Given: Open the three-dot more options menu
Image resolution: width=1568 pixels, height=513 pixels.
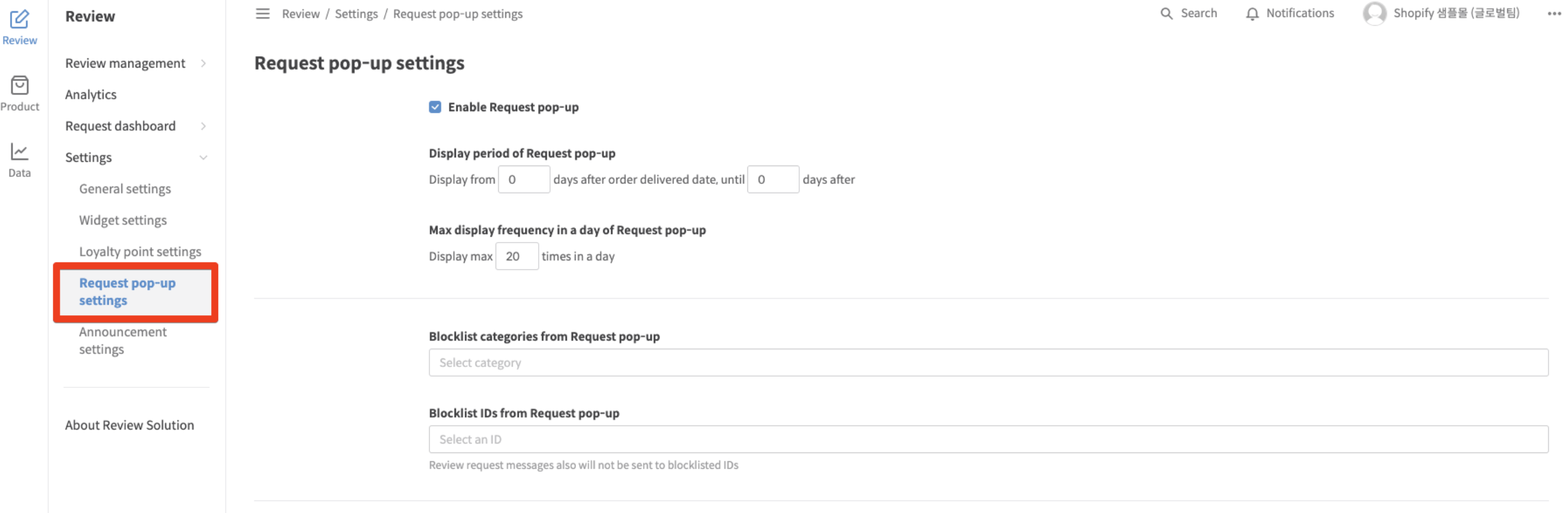Looking at the screenshot, I should (1554, 14).
